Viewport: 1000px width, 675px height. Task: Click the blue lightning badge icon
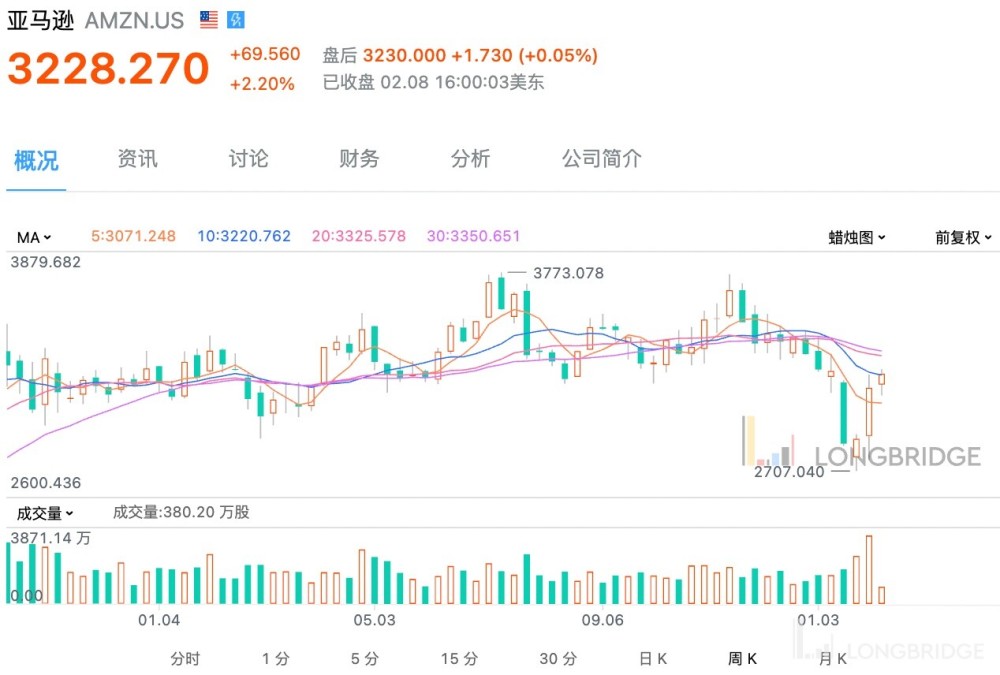pyautogui.click(x=235, y=20)
